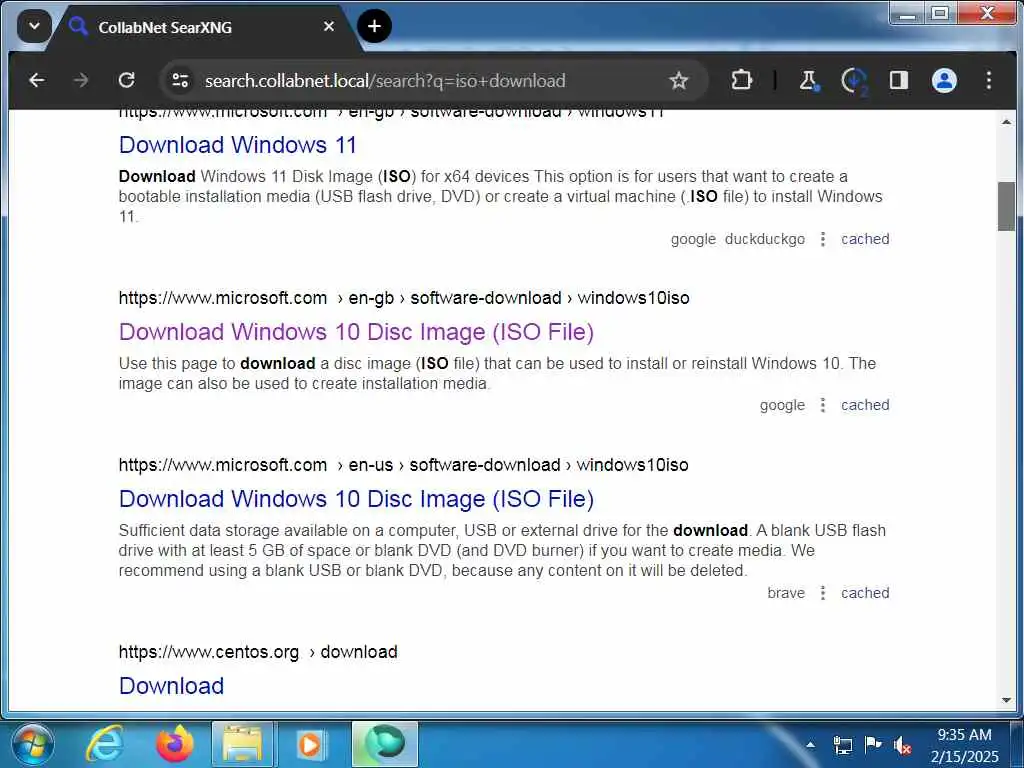This screenshot has height=768, width=1024.
Task: Click google label on Windows 11 result
Action: click(693, 239)
